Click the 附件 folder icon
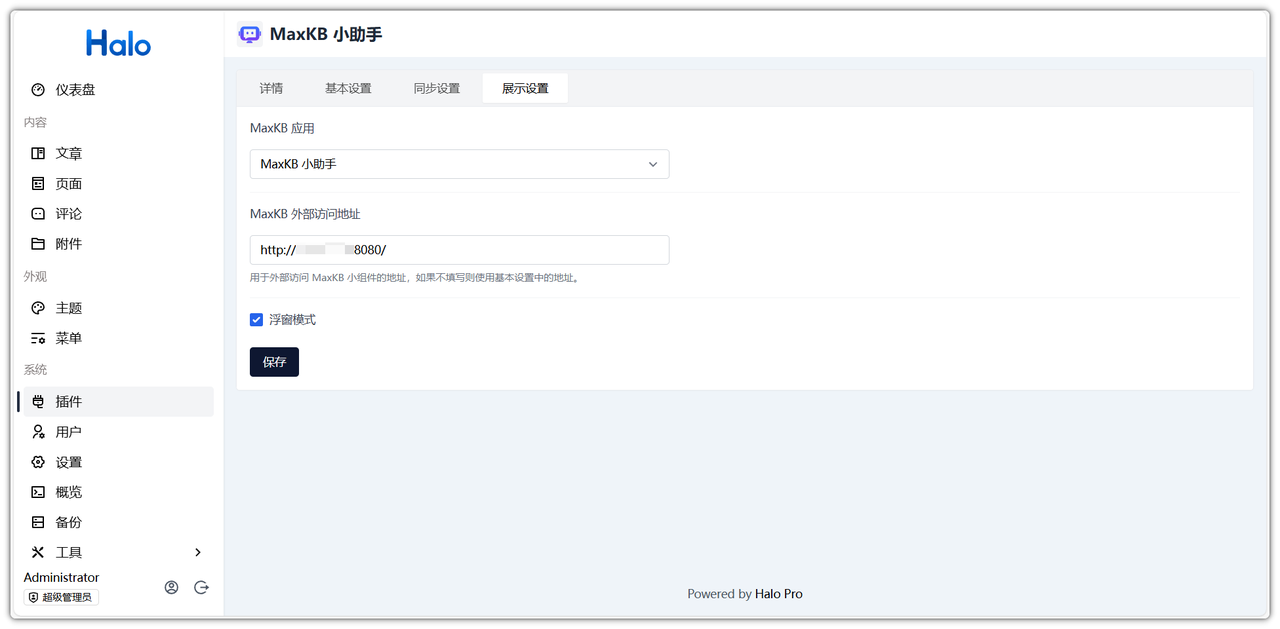1280x629 pixels. [x=38, y=244]
